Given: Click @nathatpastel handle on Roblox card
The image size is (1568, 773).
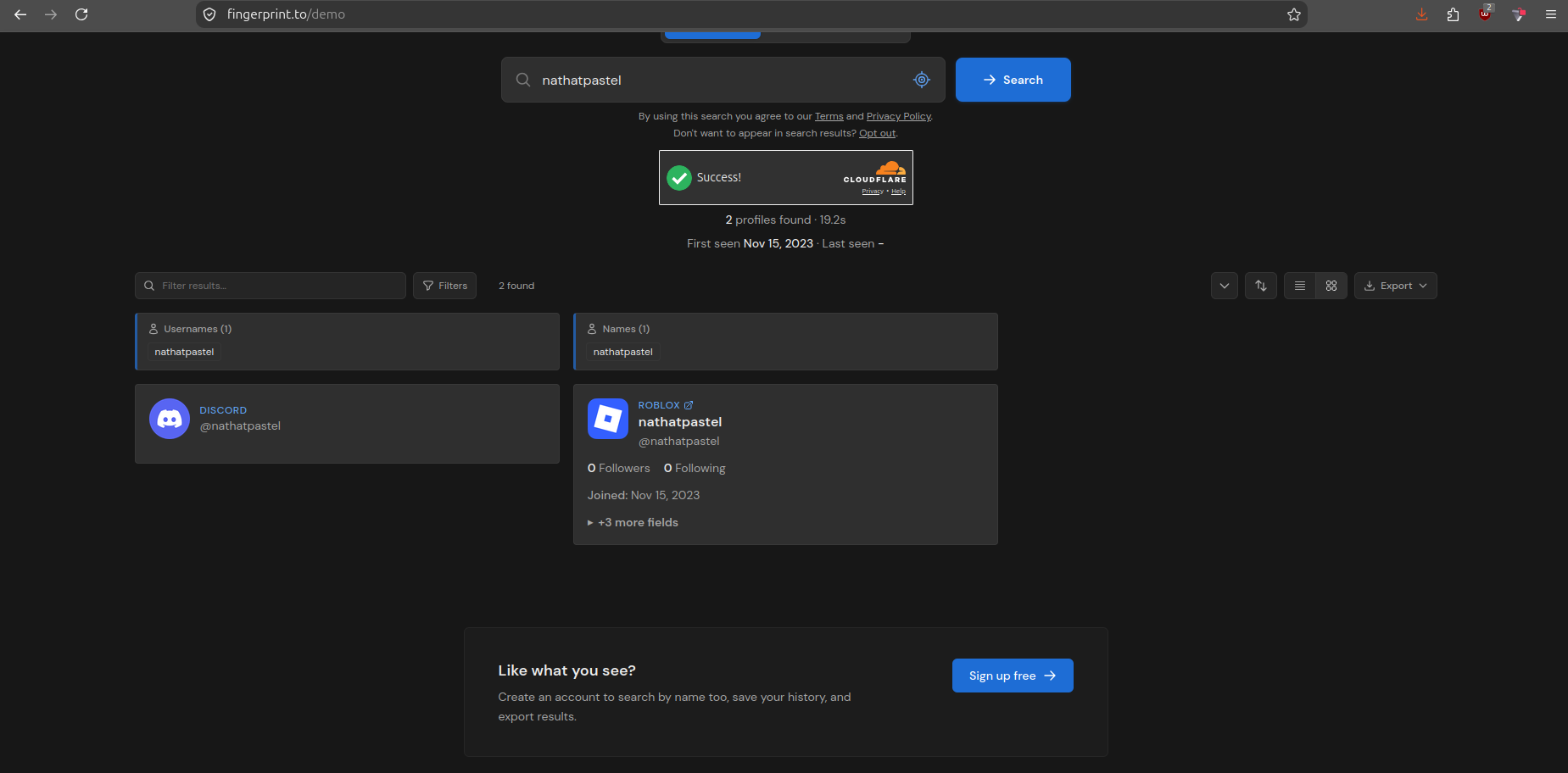Looking at the screenshot, I should coord(678,442).
